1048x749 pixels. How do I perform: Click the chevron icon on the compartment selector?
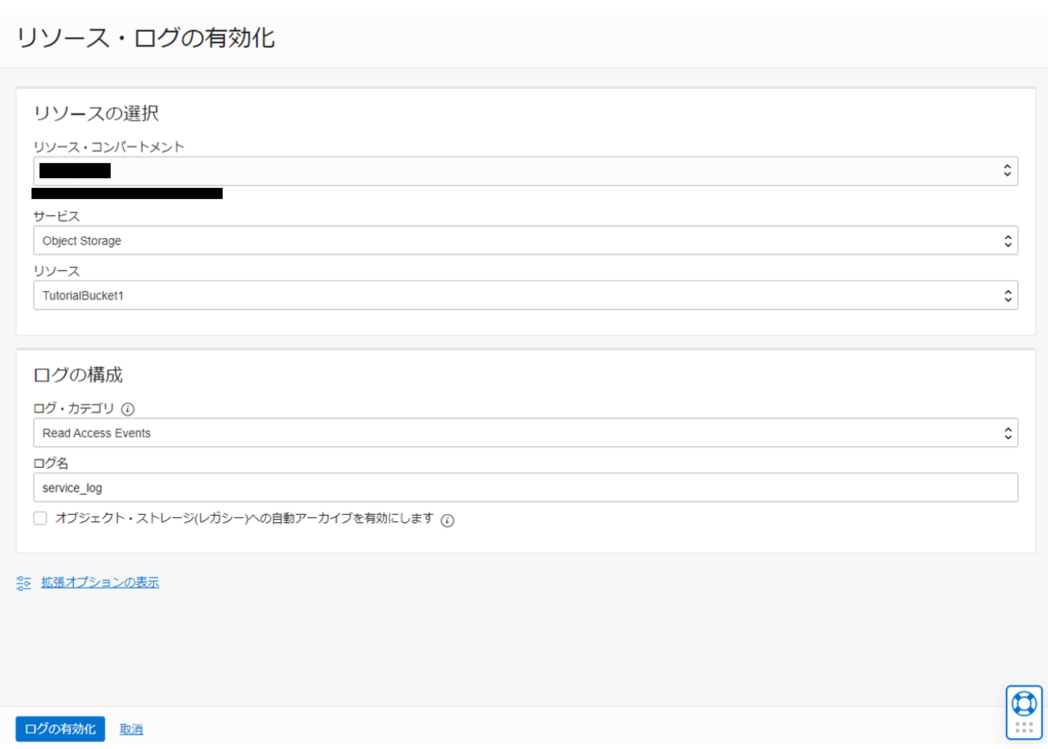[x=1008, y=171]
